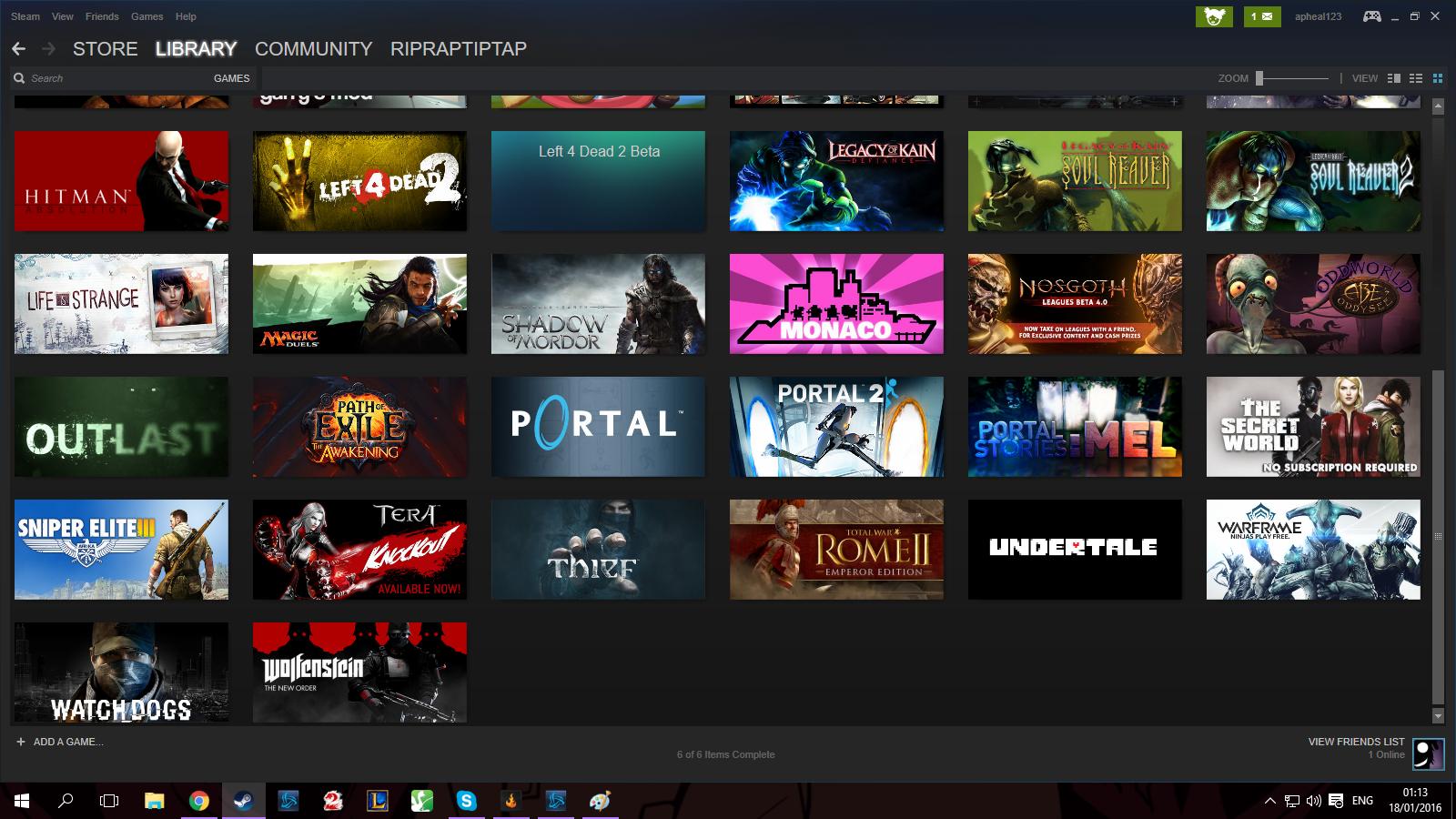Select the Portal 2 tile
Screen dimensions: 1456x819
pyautogui.click(x=836, y=427)
